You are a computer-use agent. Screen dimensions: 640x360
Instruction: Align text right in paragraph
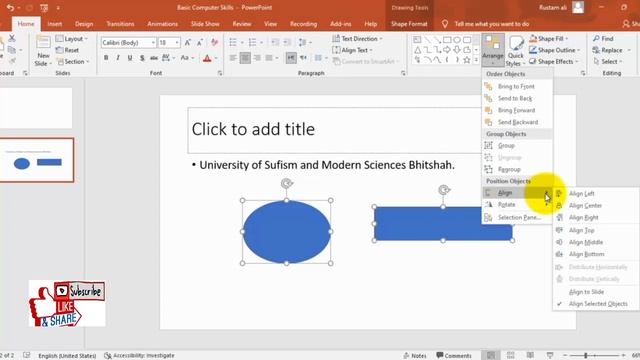click(x=257, y=58)
